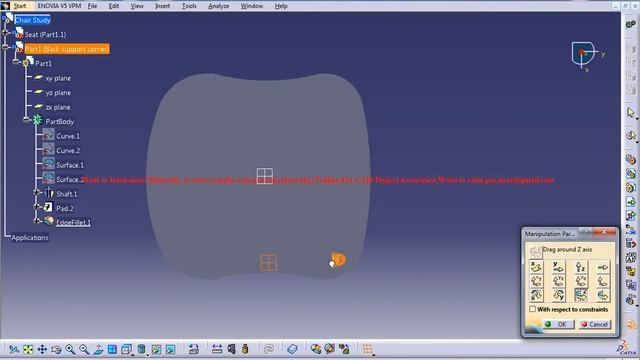Open the File menu
Screen dimensions: 640x360
[93, 6]
